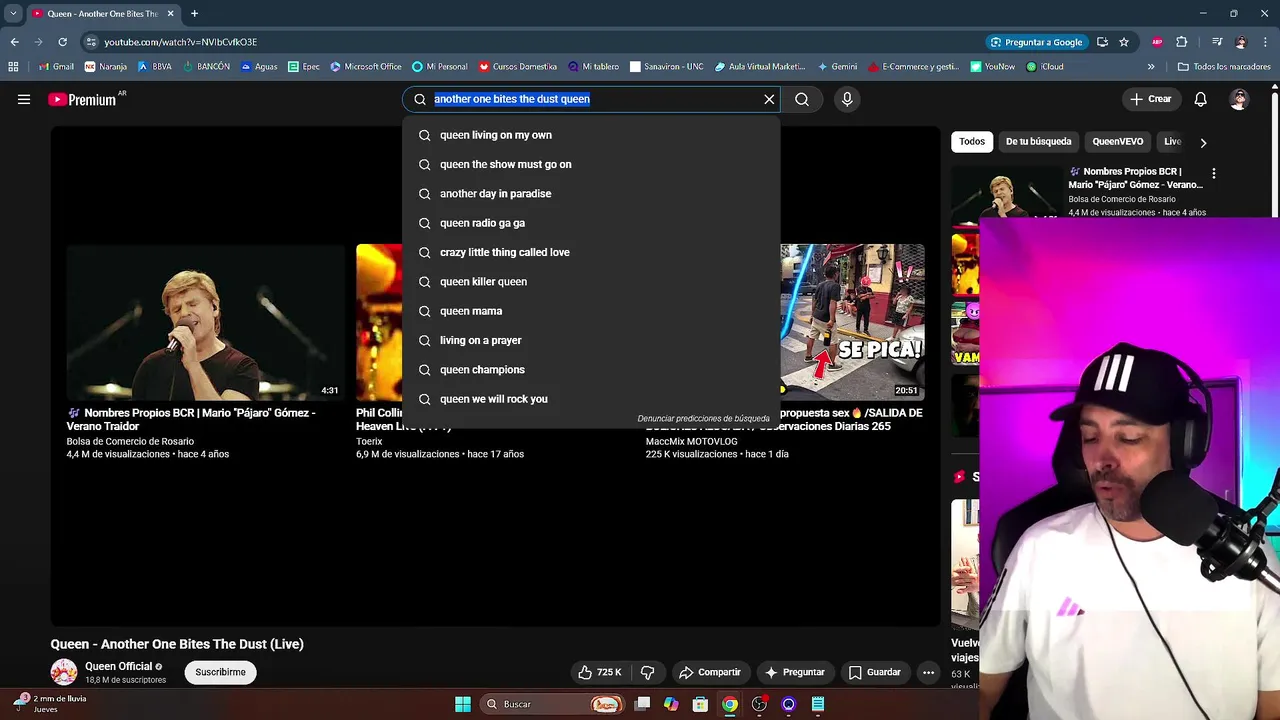Viewport: 1280px width, 720px height.
Task: Select the "Todos" filter chip
Action: click(972, 141)
